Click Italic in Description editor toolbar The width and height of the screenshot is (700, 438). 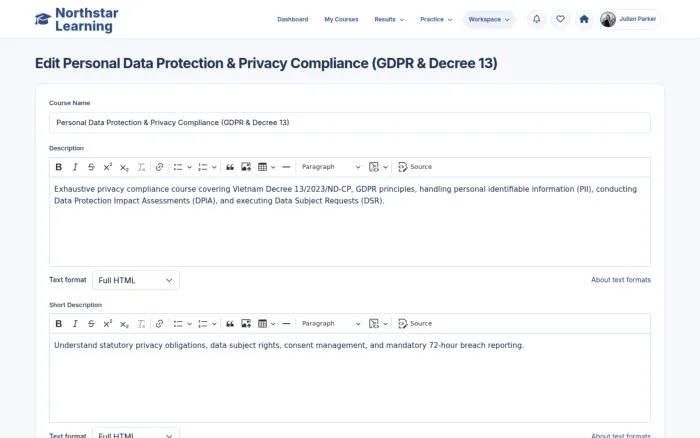point(75,167)
